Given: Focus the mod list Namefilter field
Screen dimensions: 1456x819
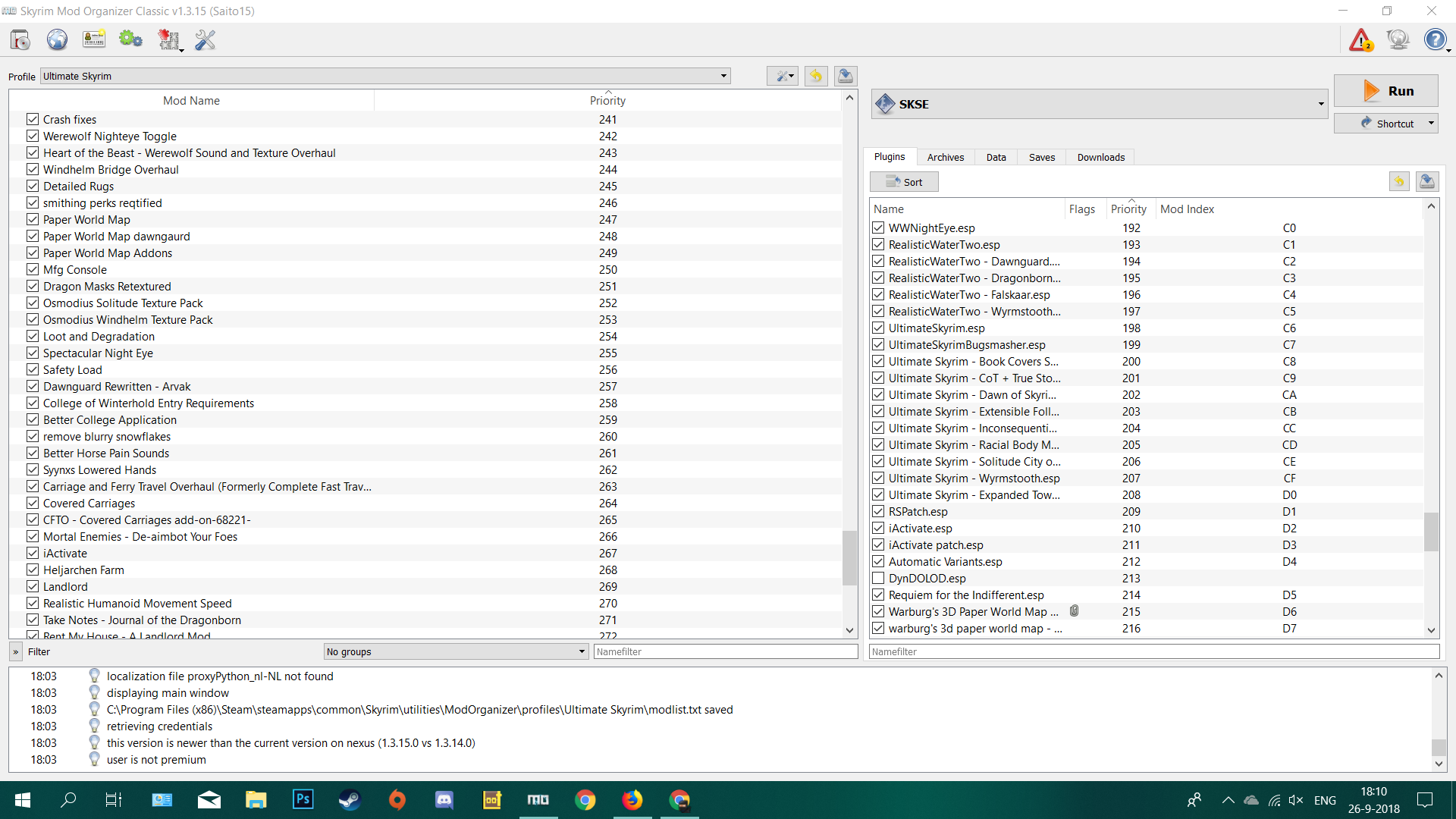Looking at the screenshot, I should (x=726, y=651).
